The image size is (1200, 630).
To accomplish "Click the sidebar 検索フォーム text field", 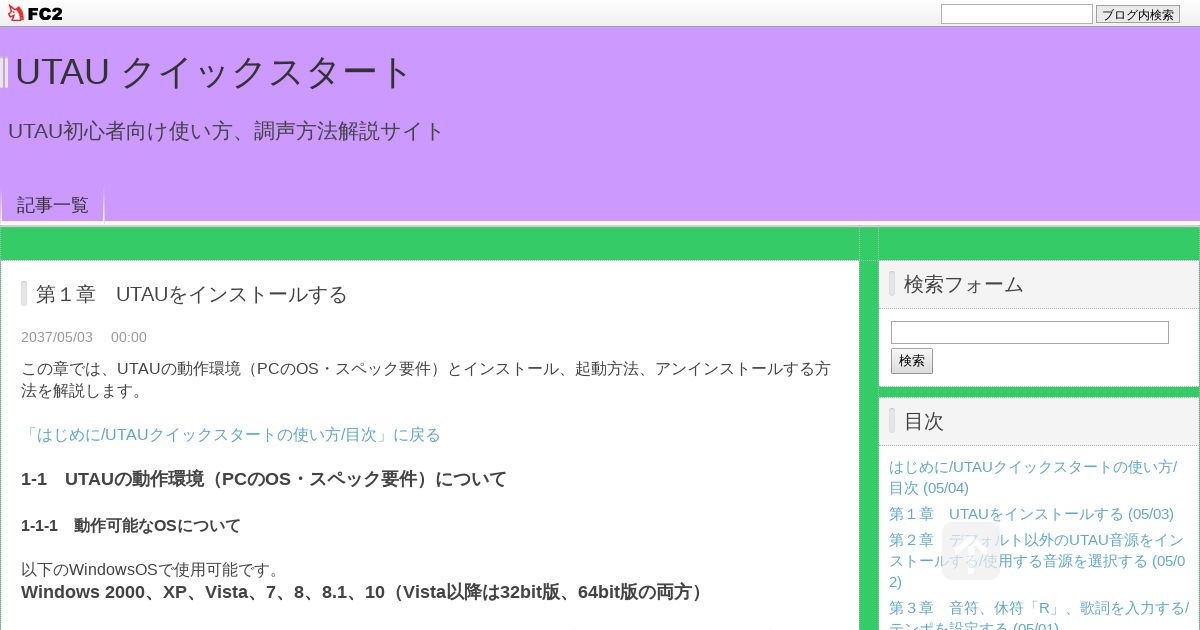I will pos(1030,332).
